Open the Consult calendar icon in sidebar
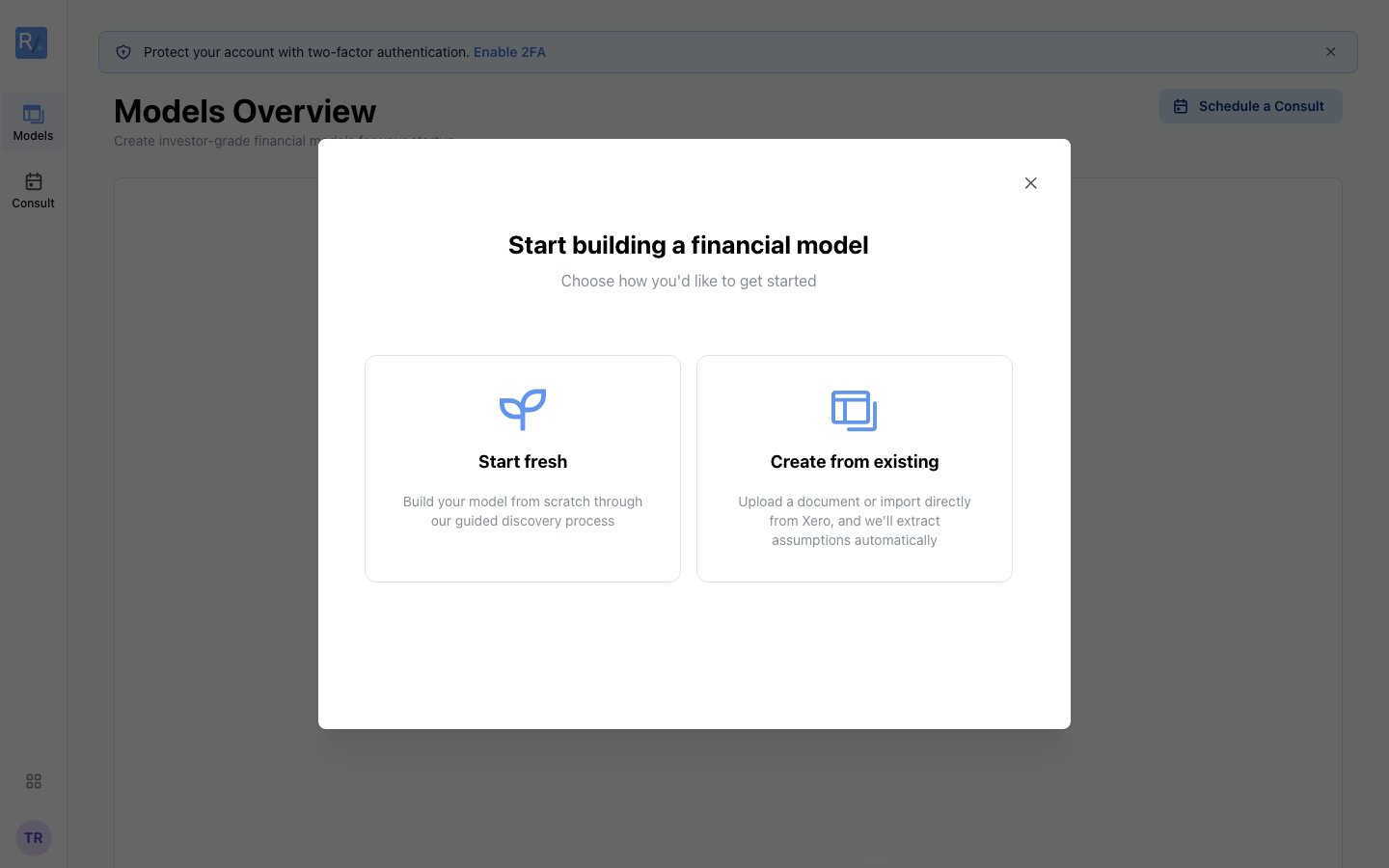This screenshot has height=868, width=1389. click(33, 181)
